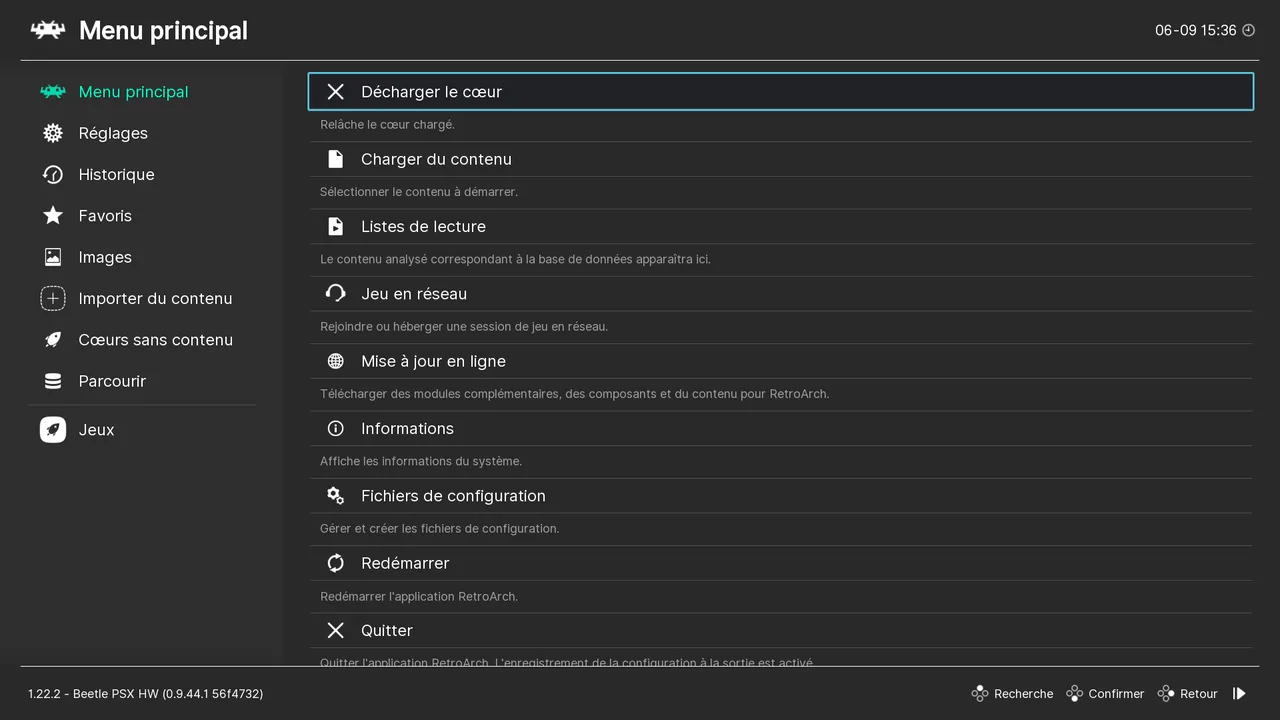The image size is (1280, 720).
Task: Go to Favoris in the sidebar
Action: click(142, 216)
